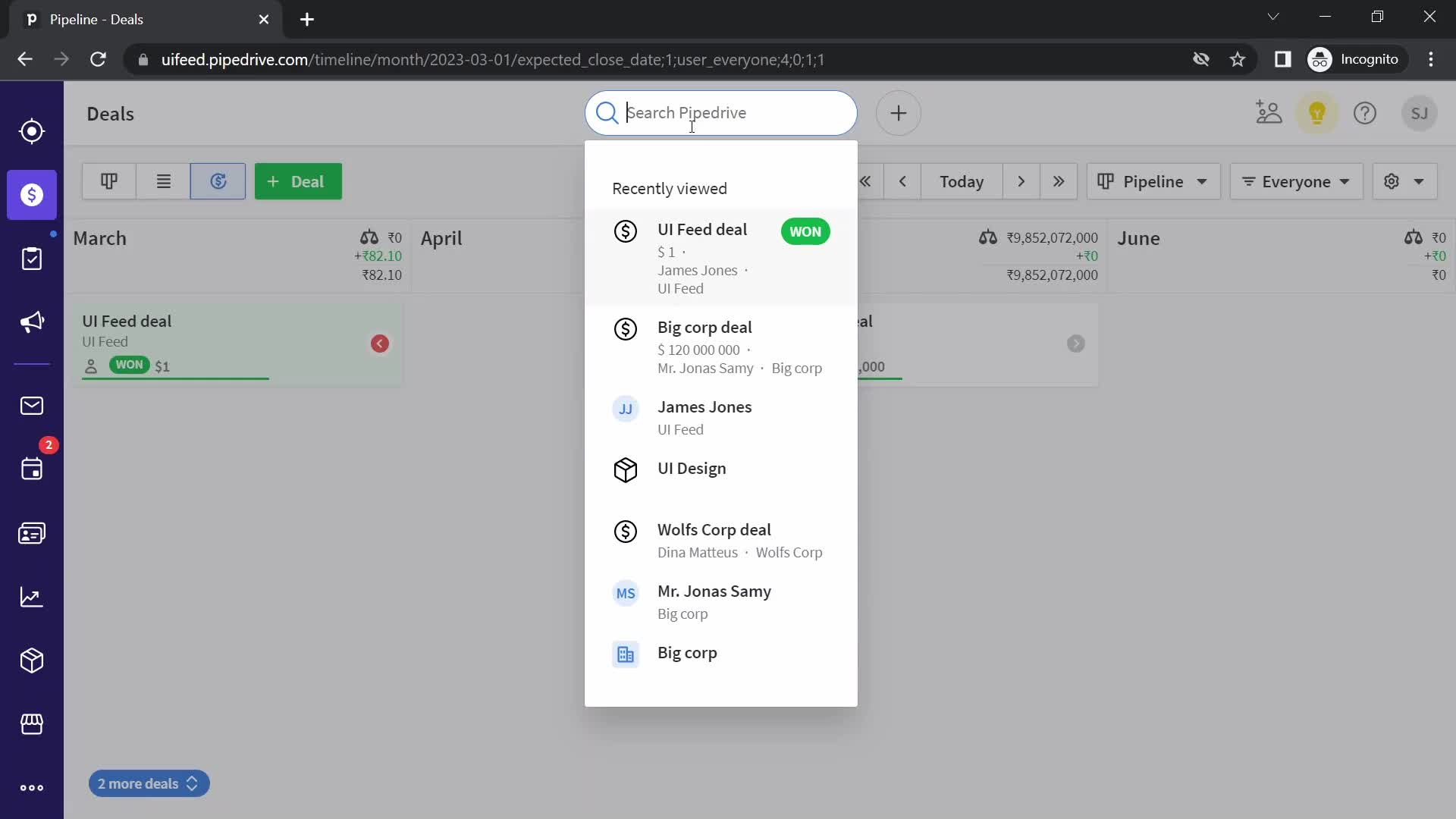Expand the Pipeline dropdown
This screenshot has width=1456, height=819.
coord(1153,181)
